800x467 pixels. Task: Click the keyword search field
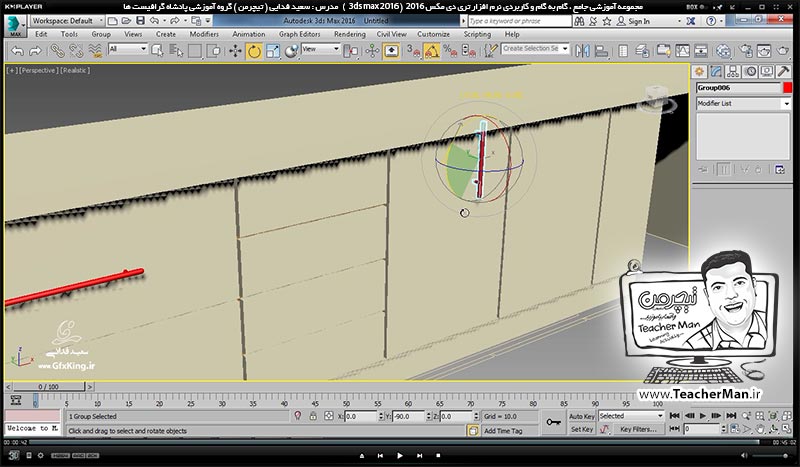[x=519, y=21]
